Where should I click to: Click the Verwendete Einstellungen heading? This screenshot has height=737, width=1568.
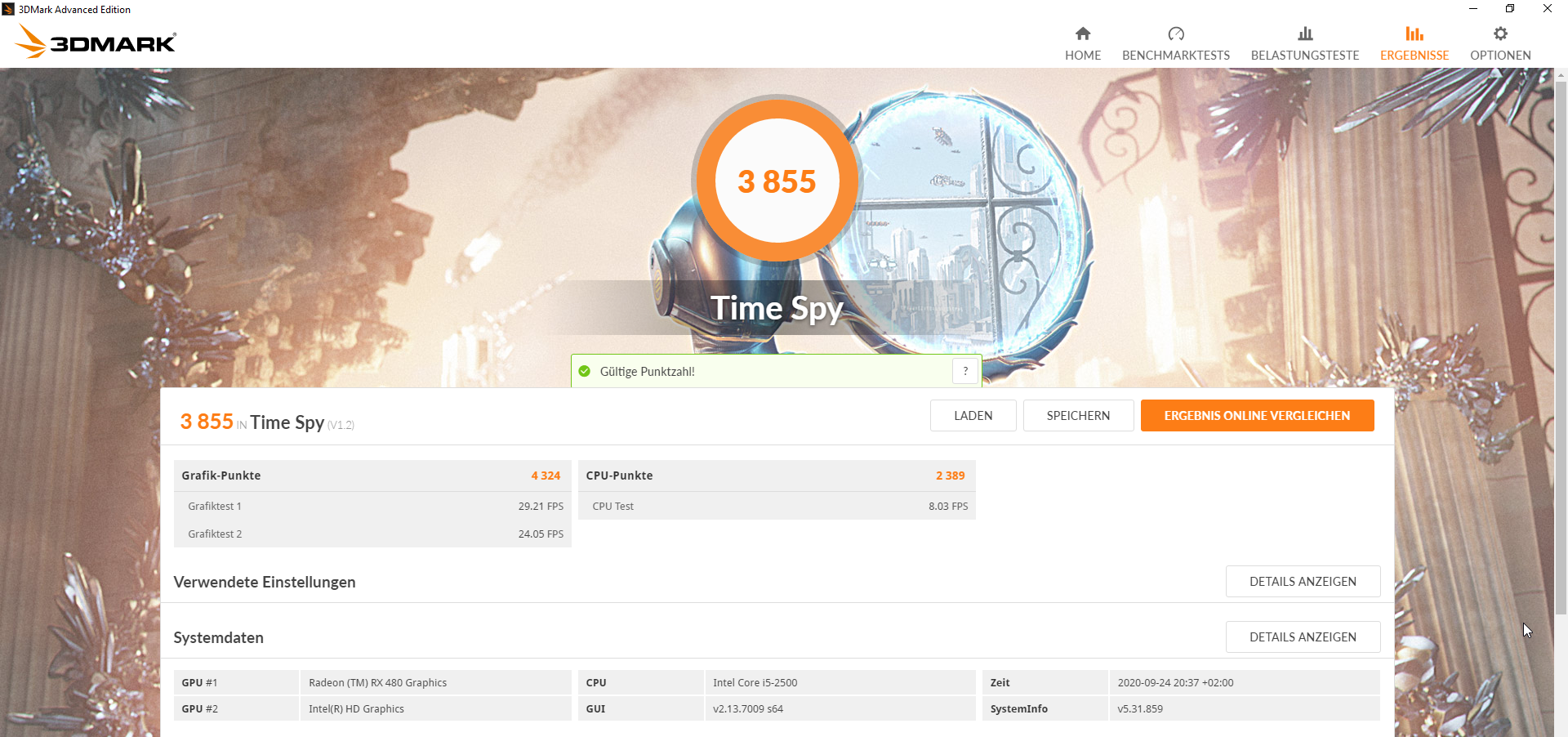coord(265,582)
